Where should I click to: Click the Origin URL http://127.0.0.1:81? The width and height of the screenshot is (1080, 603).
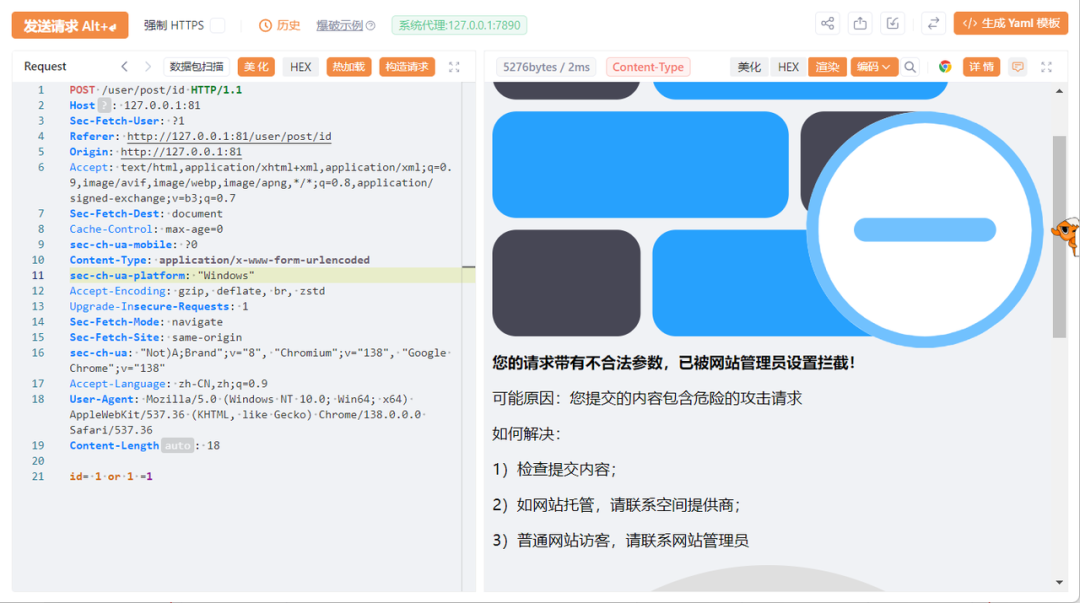pyautogui.click(x=181, y=152)
